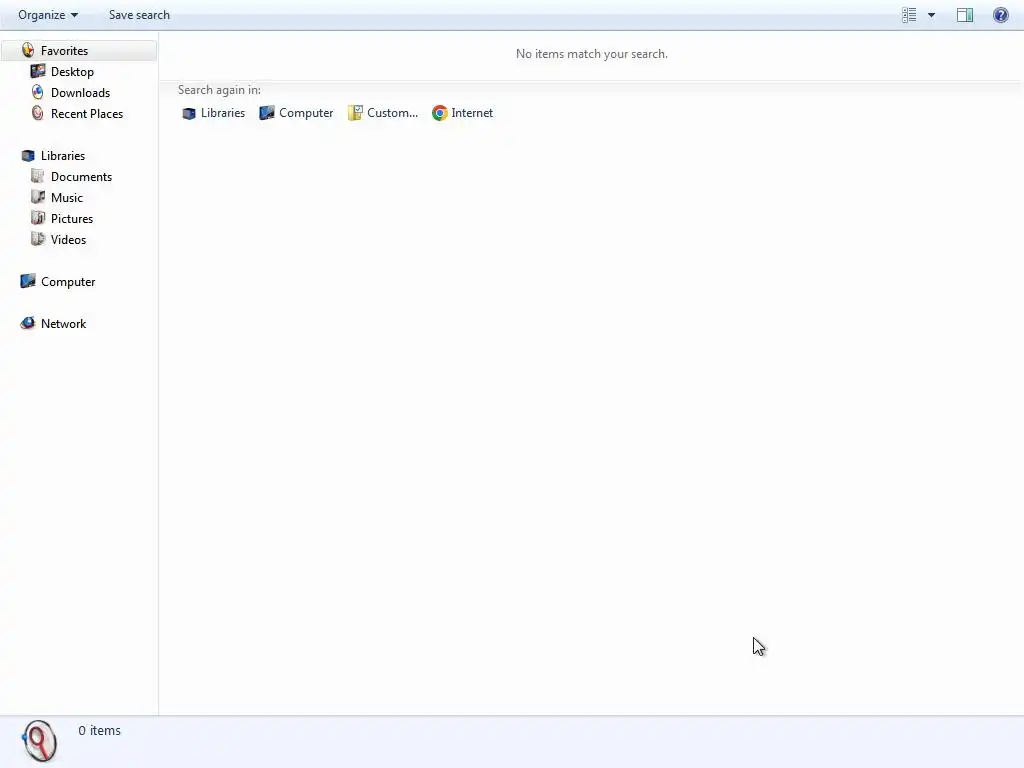Open the Help icon
The height and width of the screenshot is (768, 1024).
coord(1000,14)
